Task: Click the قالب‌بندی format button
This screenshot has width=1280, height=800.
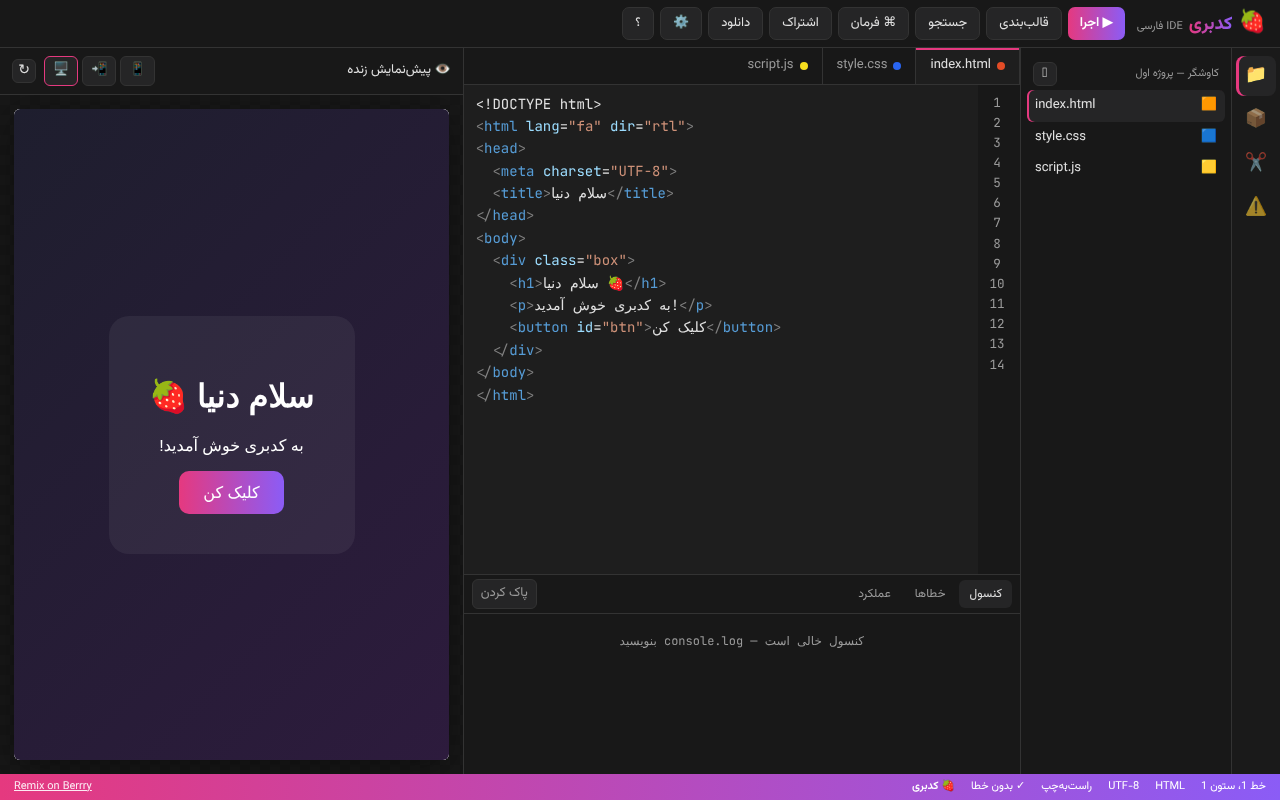Action: (x=1024, y=23)
